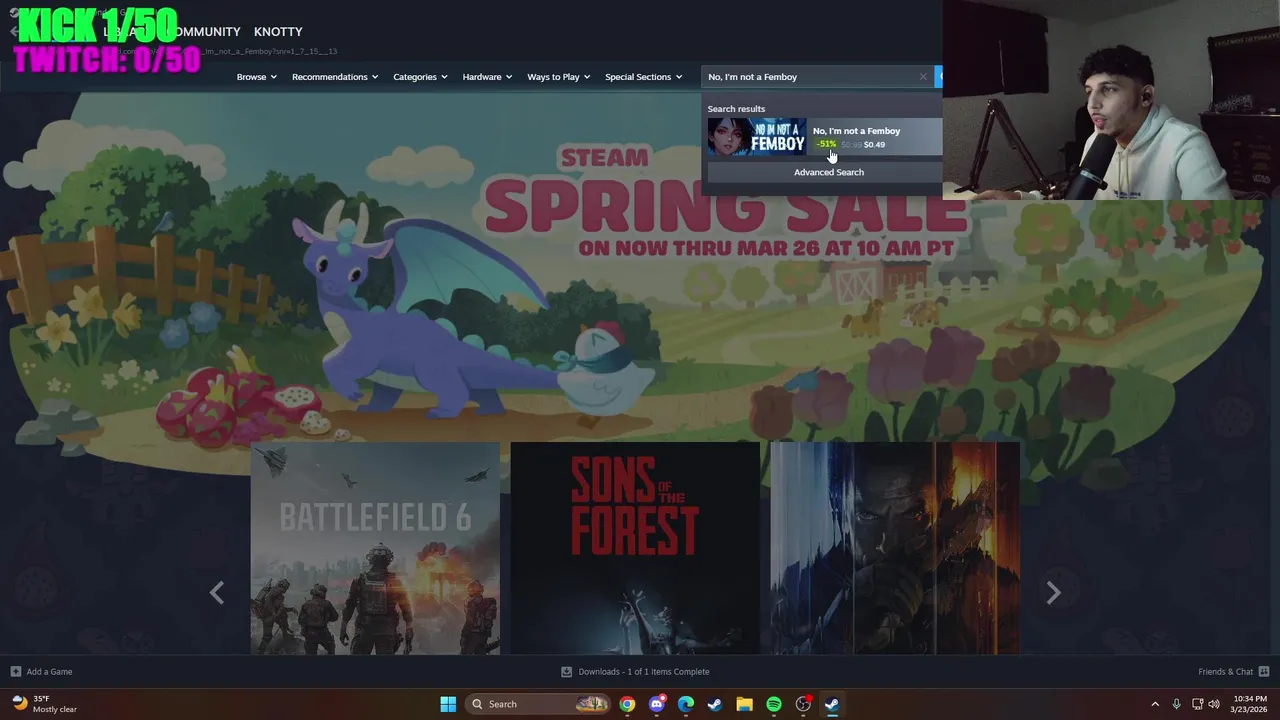Expand the Hardware menu

pos(487,77)
